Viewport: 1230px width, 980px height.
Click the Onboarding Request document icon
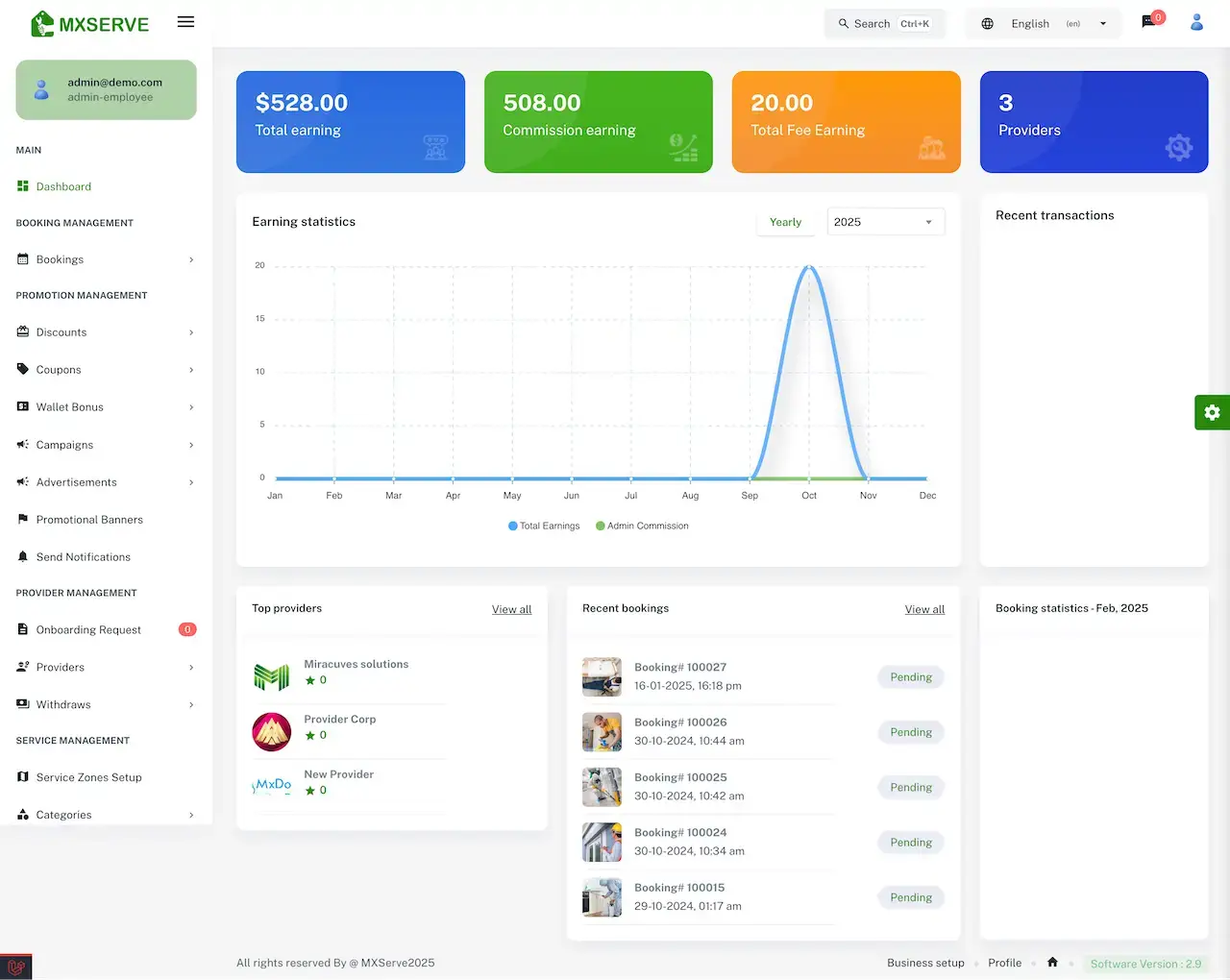coord(23,629)
